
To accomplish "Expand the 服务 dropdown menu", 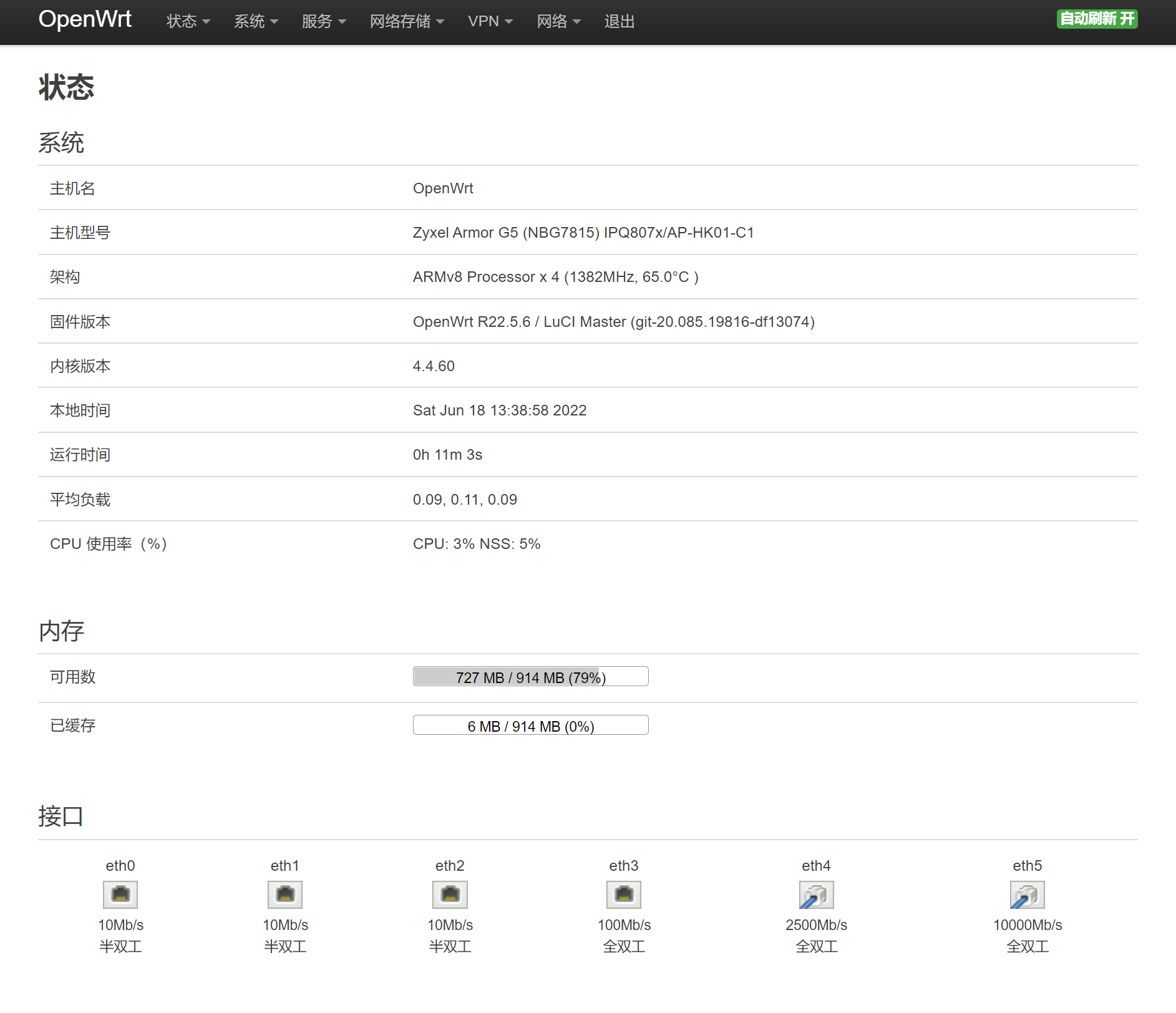I will click(x=323, y=21).
